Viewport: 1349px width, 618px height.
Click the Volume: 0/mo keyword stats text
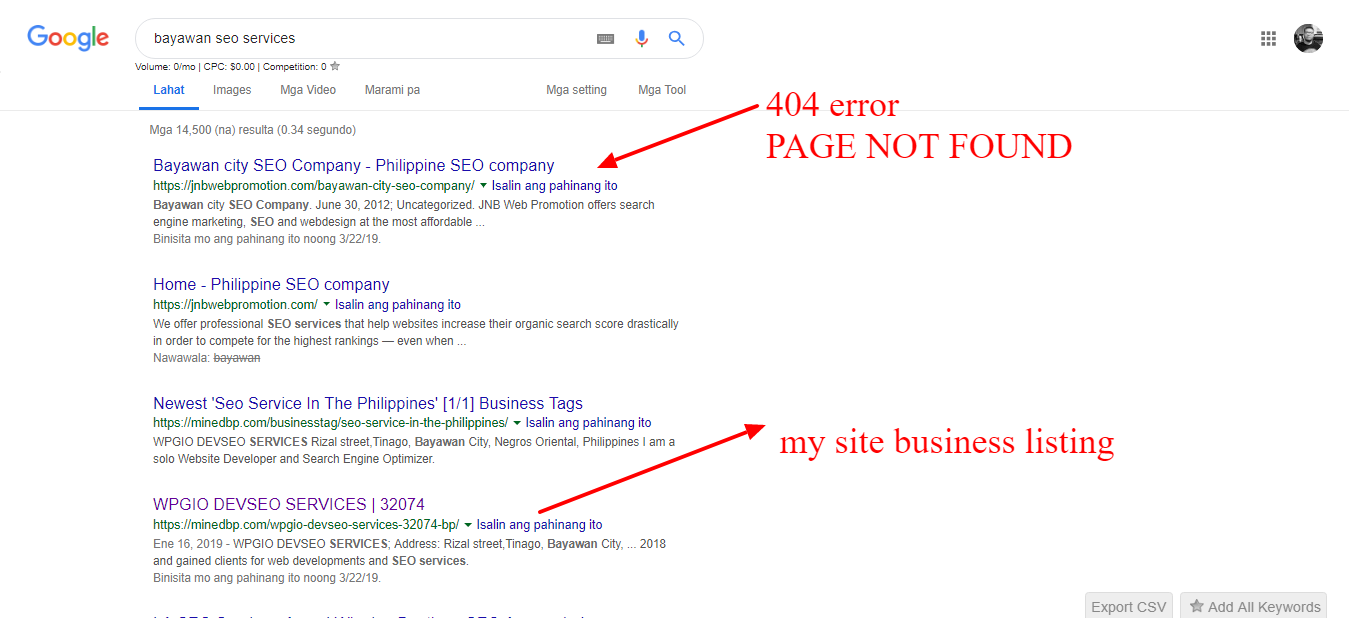pyautogui.click(x=166, y=67)
